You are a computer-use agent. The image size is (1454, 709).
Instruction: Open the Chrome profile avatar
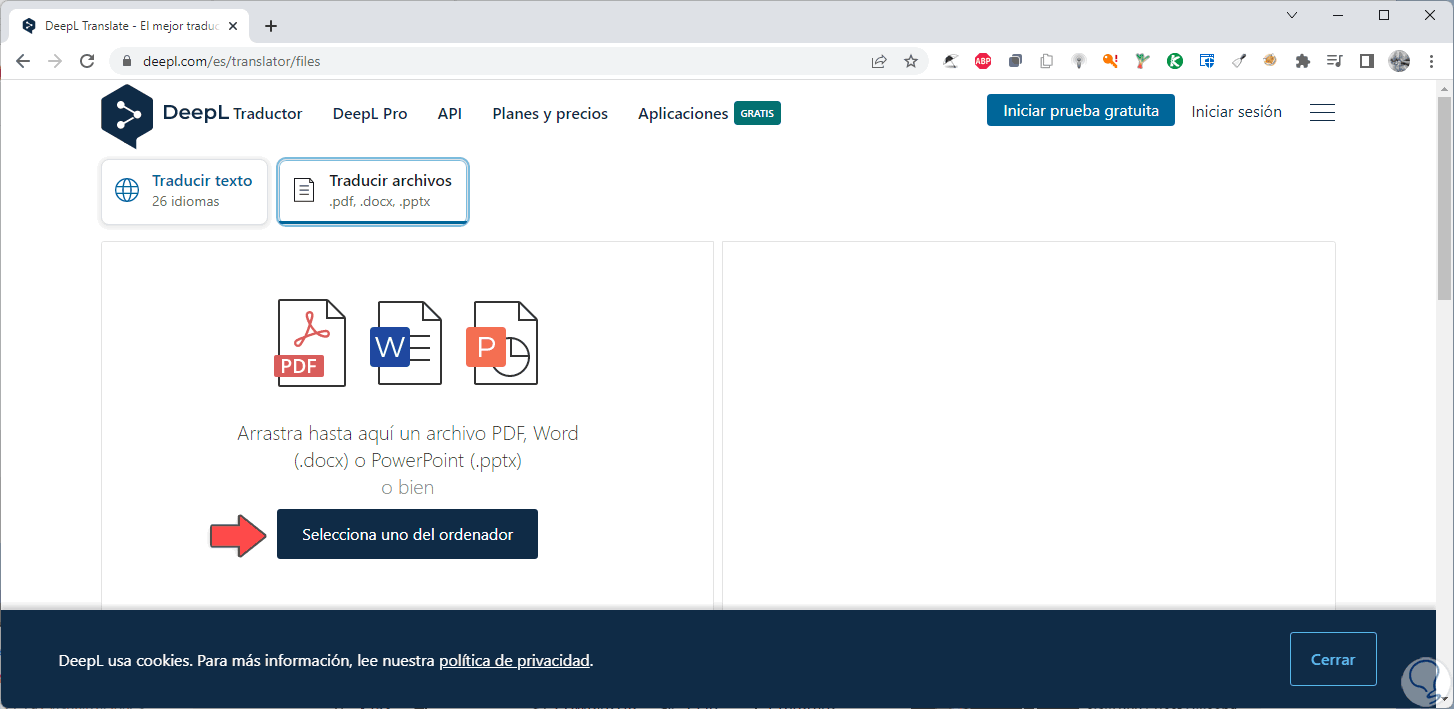click(1400, 61)
